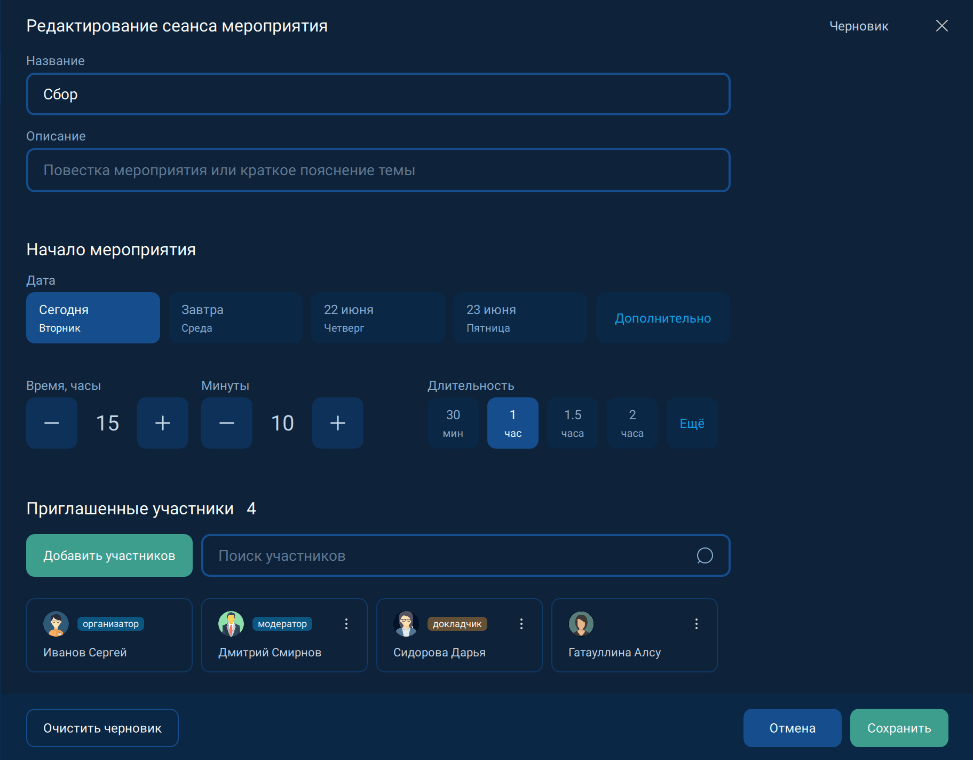Select the 2 часа duration option

632,423
